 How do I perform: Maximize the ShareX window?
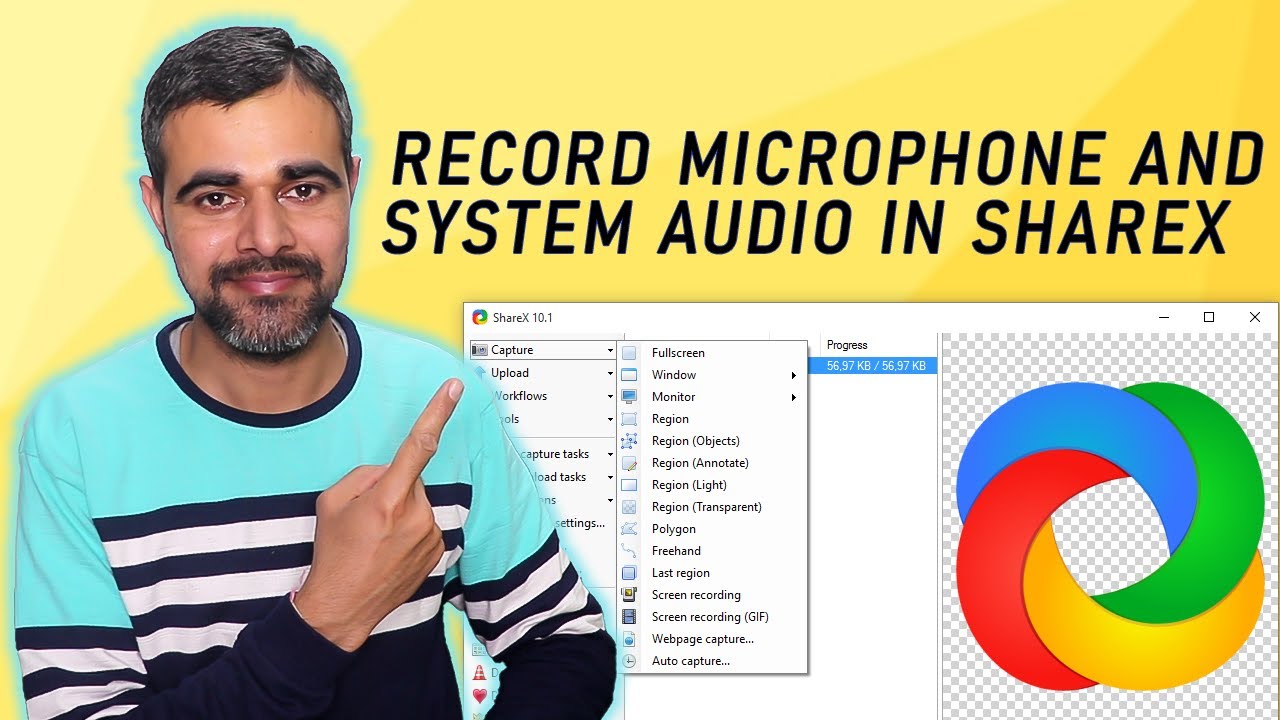coord(1209,317)
